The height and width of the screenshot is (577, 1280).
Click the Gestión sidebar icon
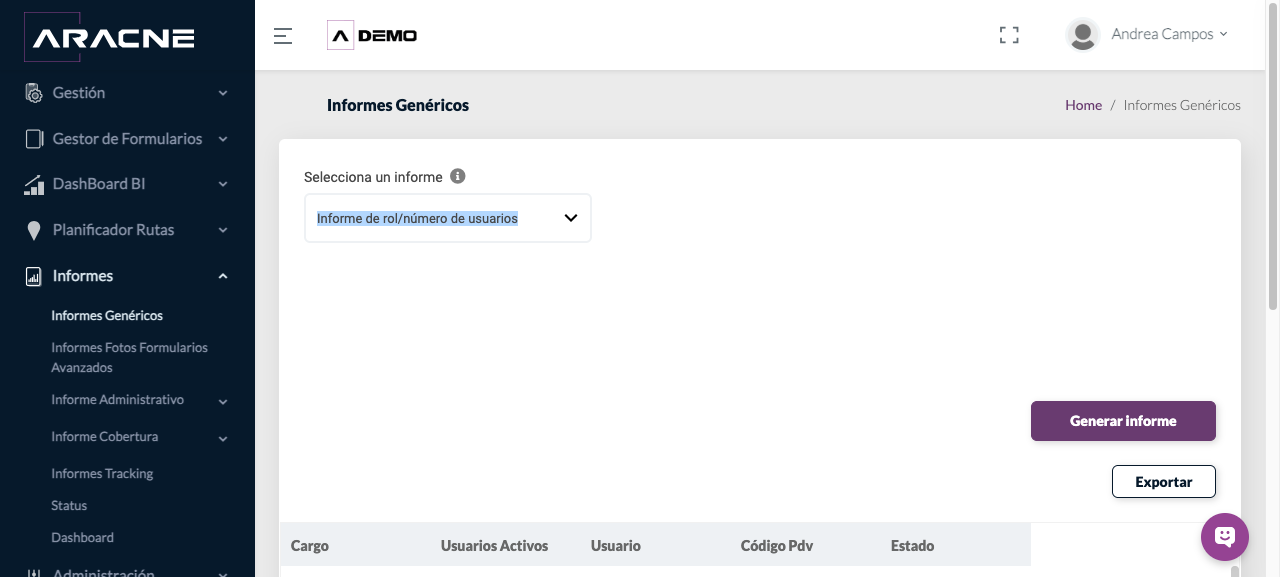(34, 93)
